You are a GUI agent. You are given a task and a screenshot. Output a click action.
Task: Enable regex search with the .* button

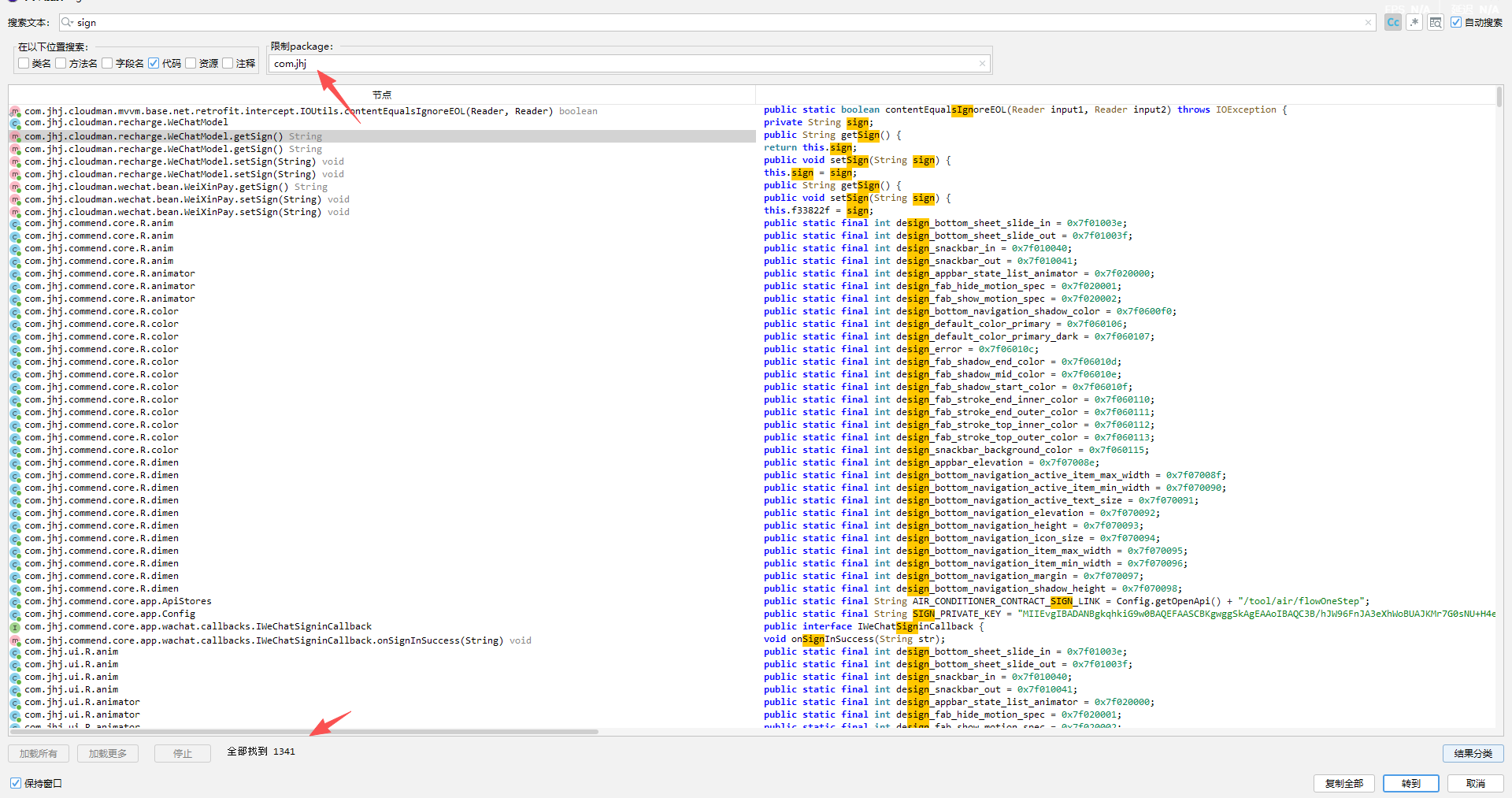(x=1414, y=23)
